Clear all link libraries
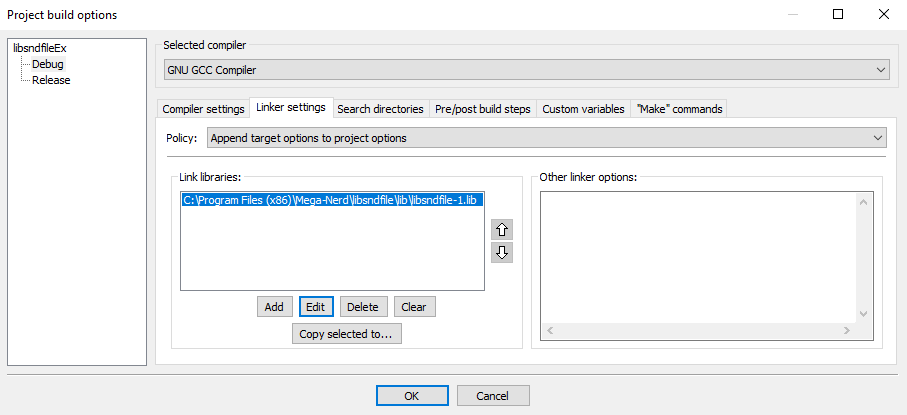907x415 pixels. (414, 307)
